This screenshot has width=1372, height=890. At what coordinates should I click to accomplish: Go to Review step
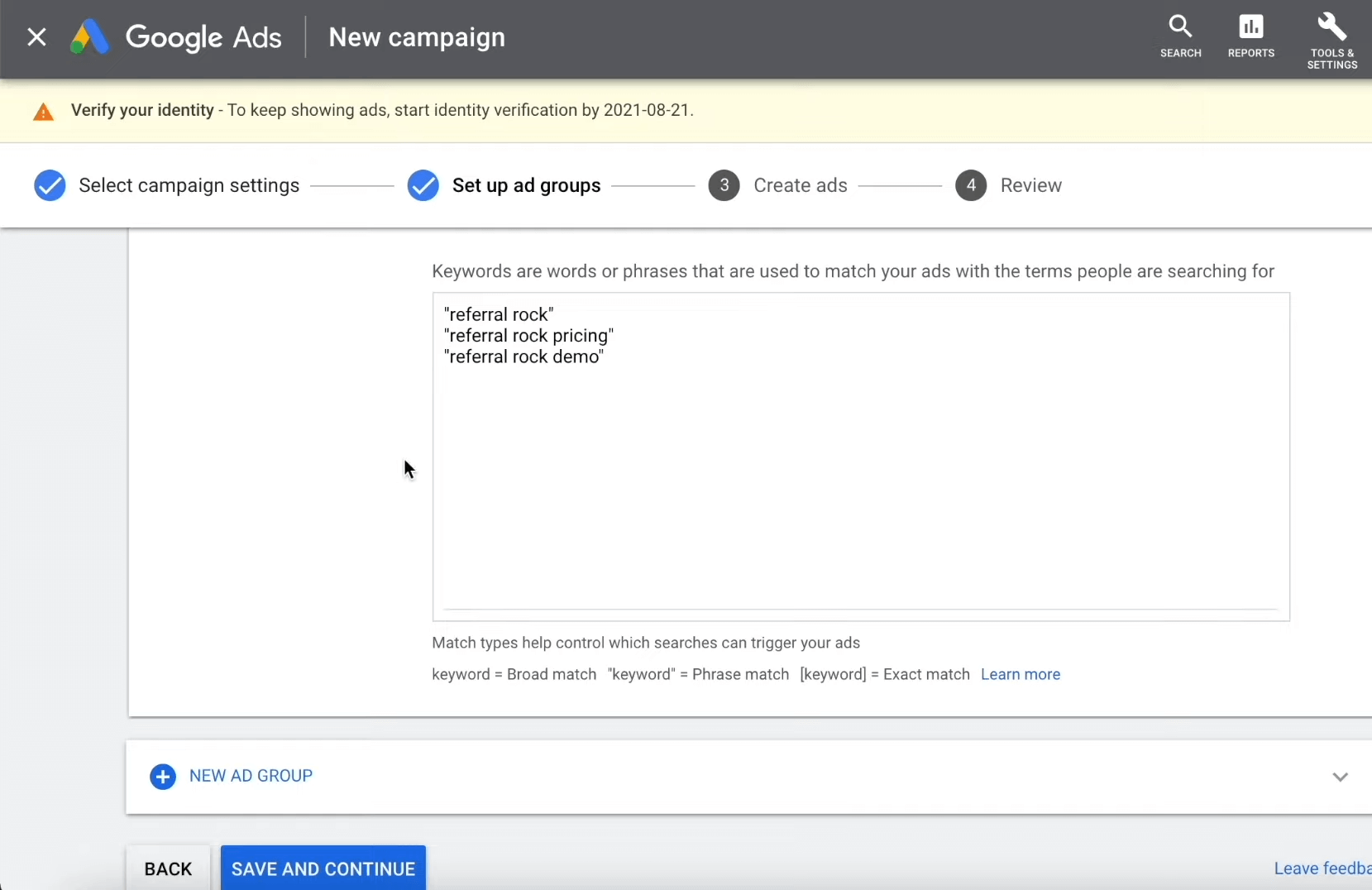pyautogui.click(x=1030, y=185)
